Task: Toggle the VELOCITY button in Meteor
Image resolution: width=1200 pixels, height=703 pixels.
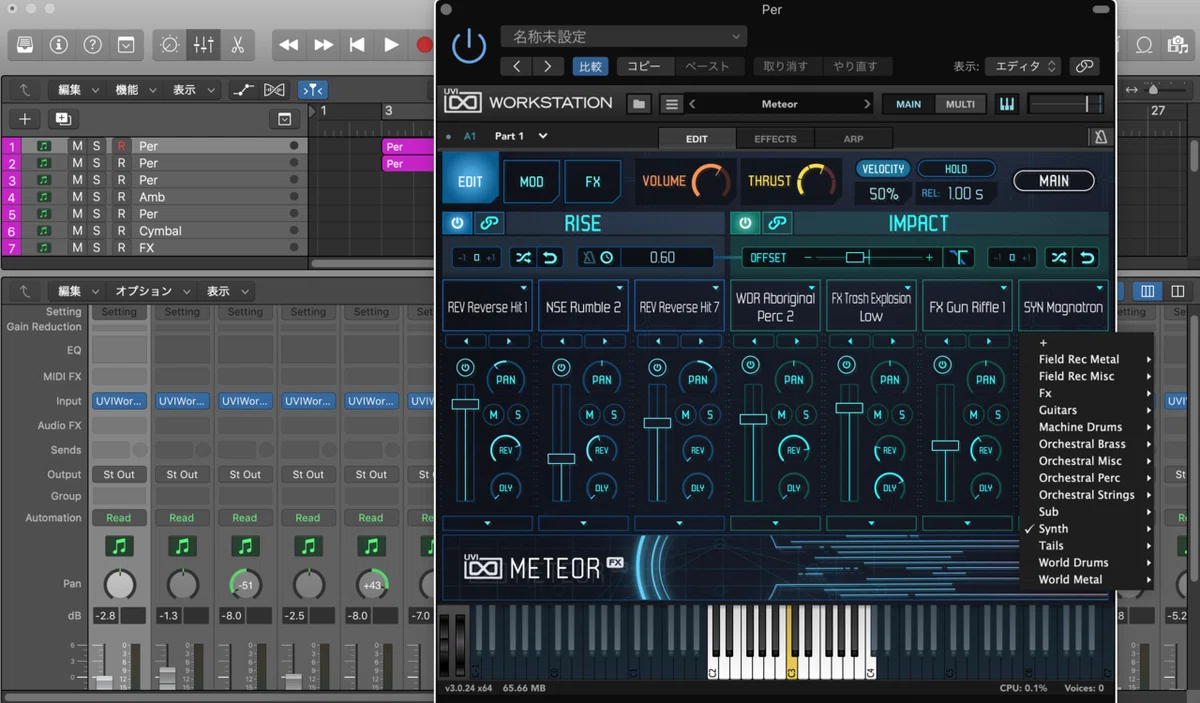Action: tap(883, 169)
